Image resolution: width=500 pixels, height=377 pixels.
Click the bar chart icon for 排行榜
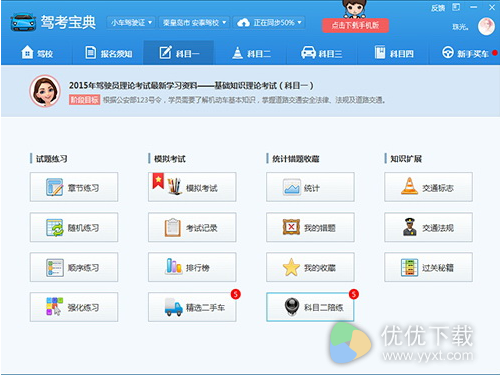click(x=174, y=266)
